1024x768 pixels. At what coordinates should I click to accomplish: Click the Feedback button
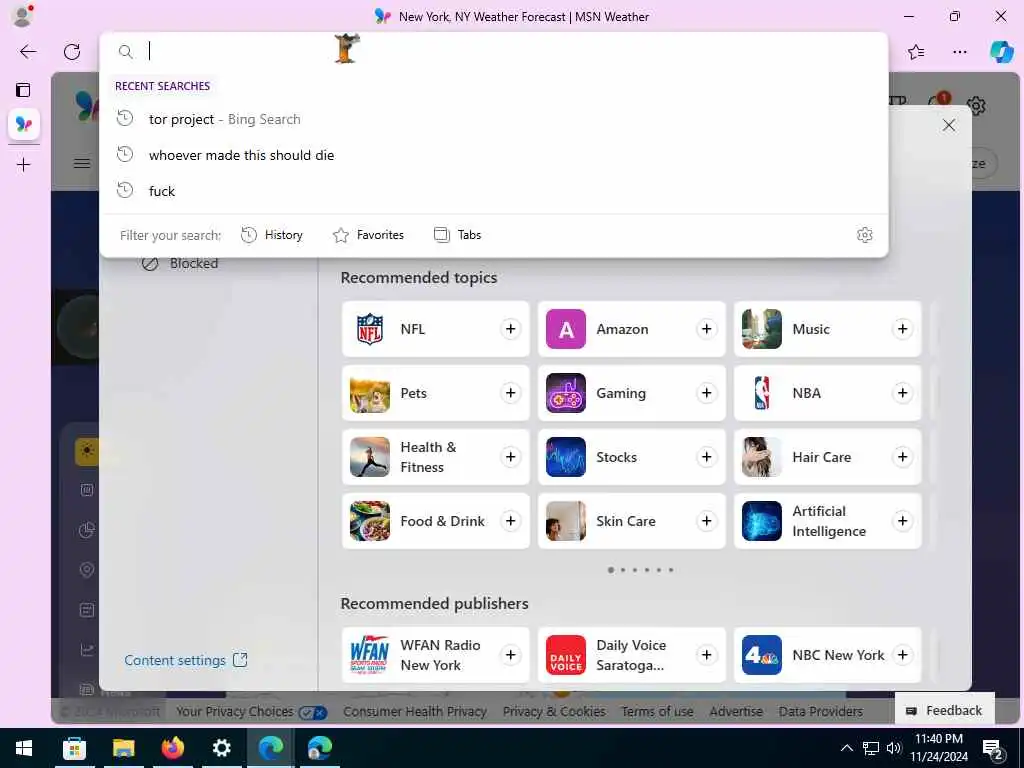(x=944, y=711)
